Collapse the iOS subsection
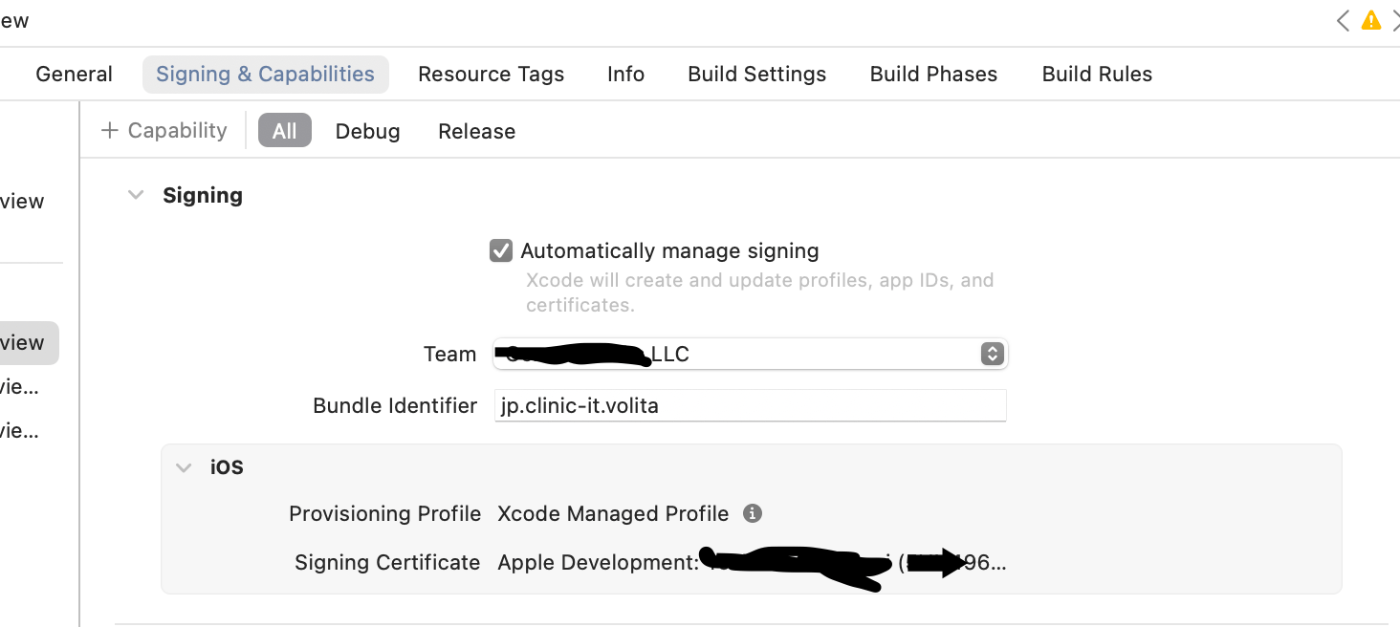 (184, 467)
